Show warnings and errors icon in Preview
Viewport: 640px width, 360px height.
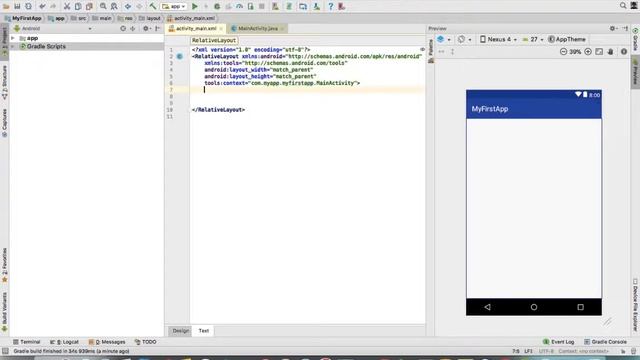point(624,52)
